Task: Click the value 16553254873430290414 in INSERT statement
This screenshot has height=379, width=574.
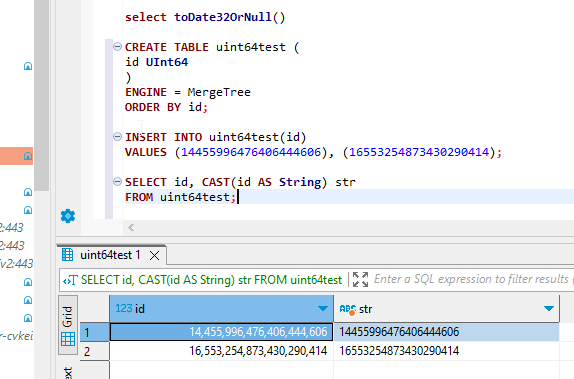Action: pyautogui.click(x=419, y=152)
